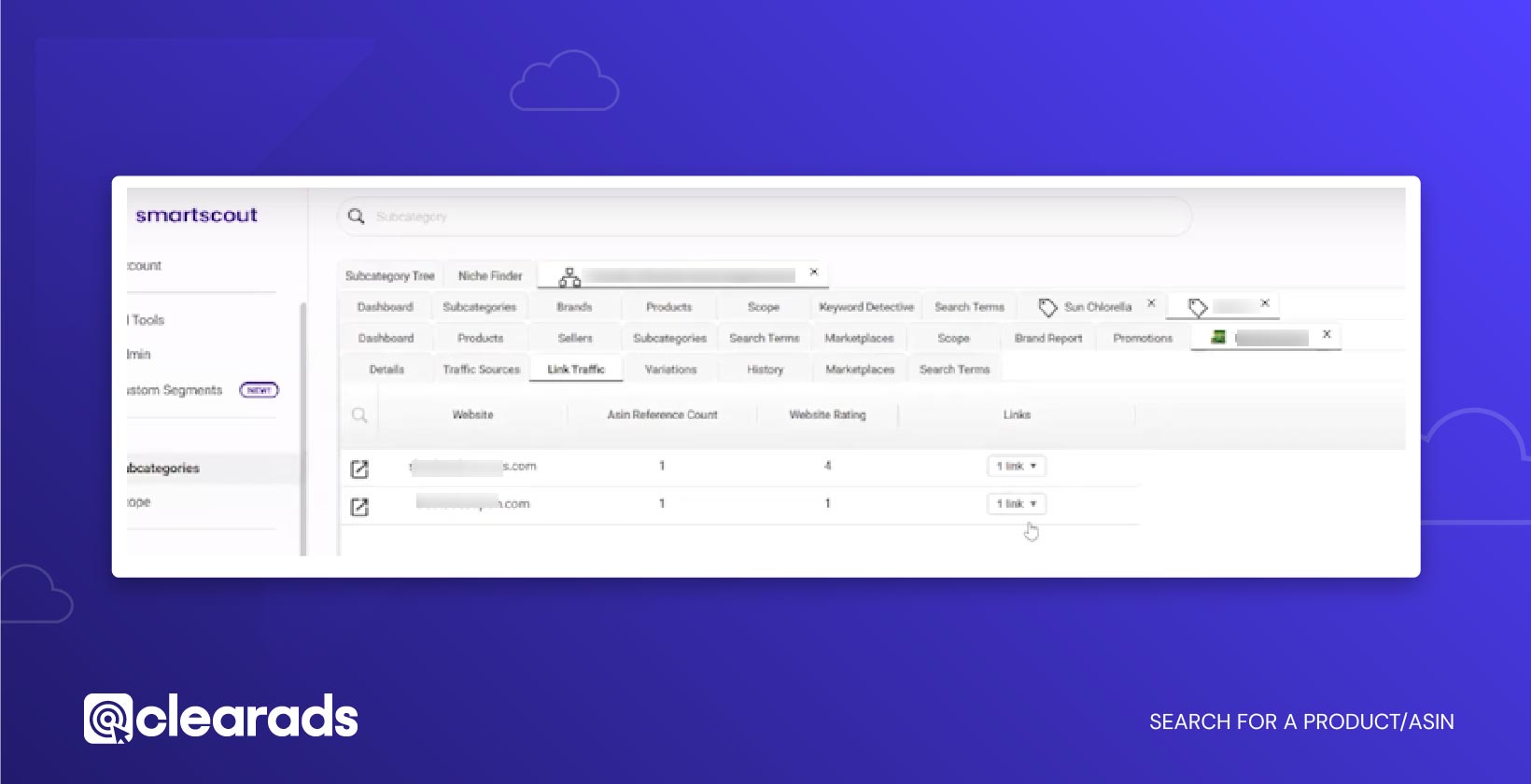Switch to the Traffic Sources tab
Viewport: 1531px width, 784px height.
pyautogui.click(x=481, y=370)
